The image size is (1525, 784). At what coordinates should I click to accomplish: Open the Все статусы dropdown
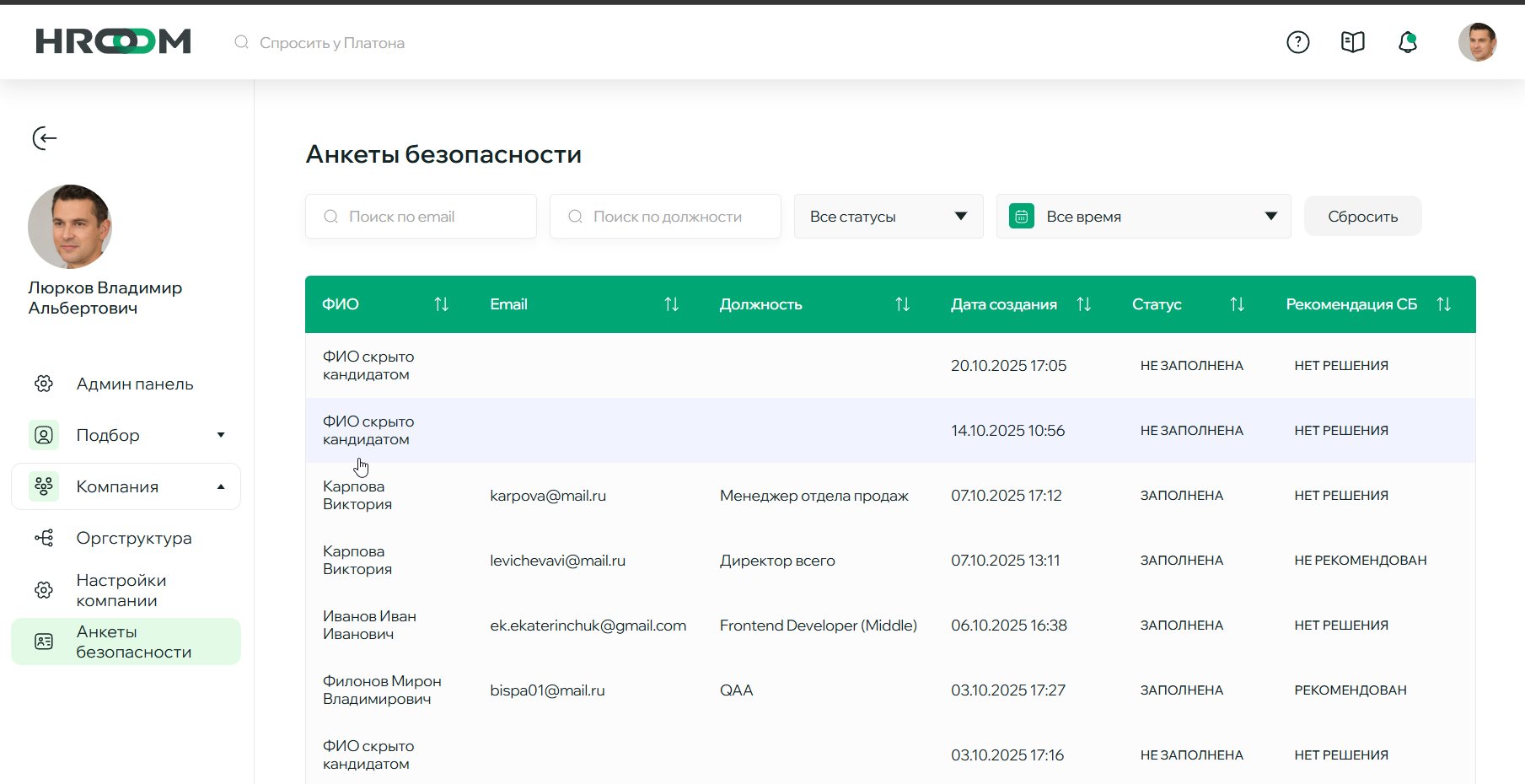(x=888, y=216)
